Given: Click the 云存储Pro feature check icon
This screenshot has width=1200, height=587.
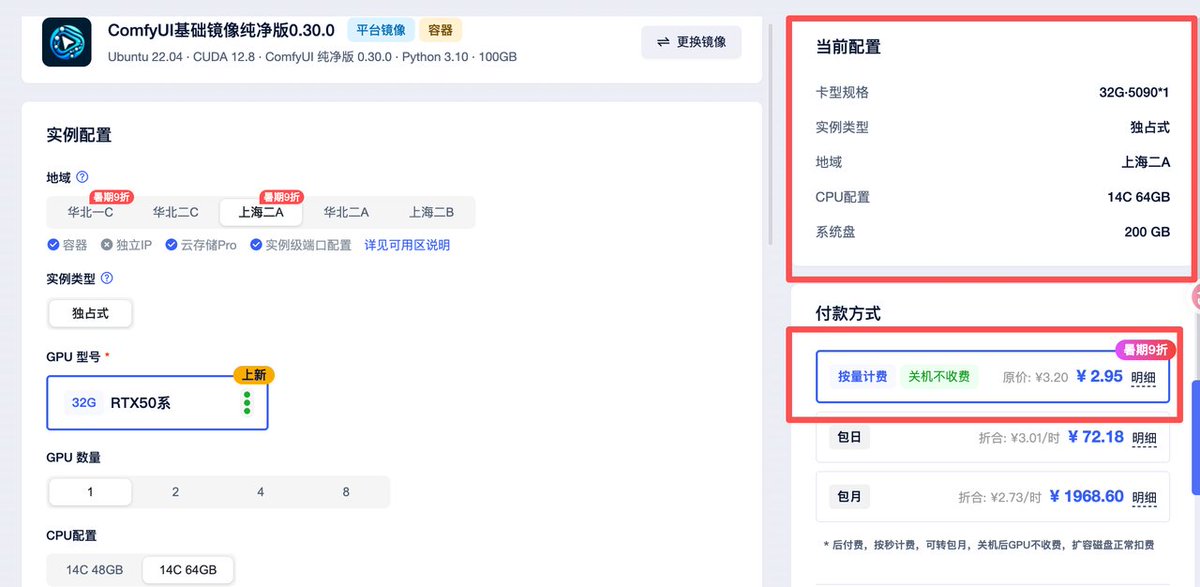Looking at the screenshot, I should pyautogui.click(x=172, y=245).
